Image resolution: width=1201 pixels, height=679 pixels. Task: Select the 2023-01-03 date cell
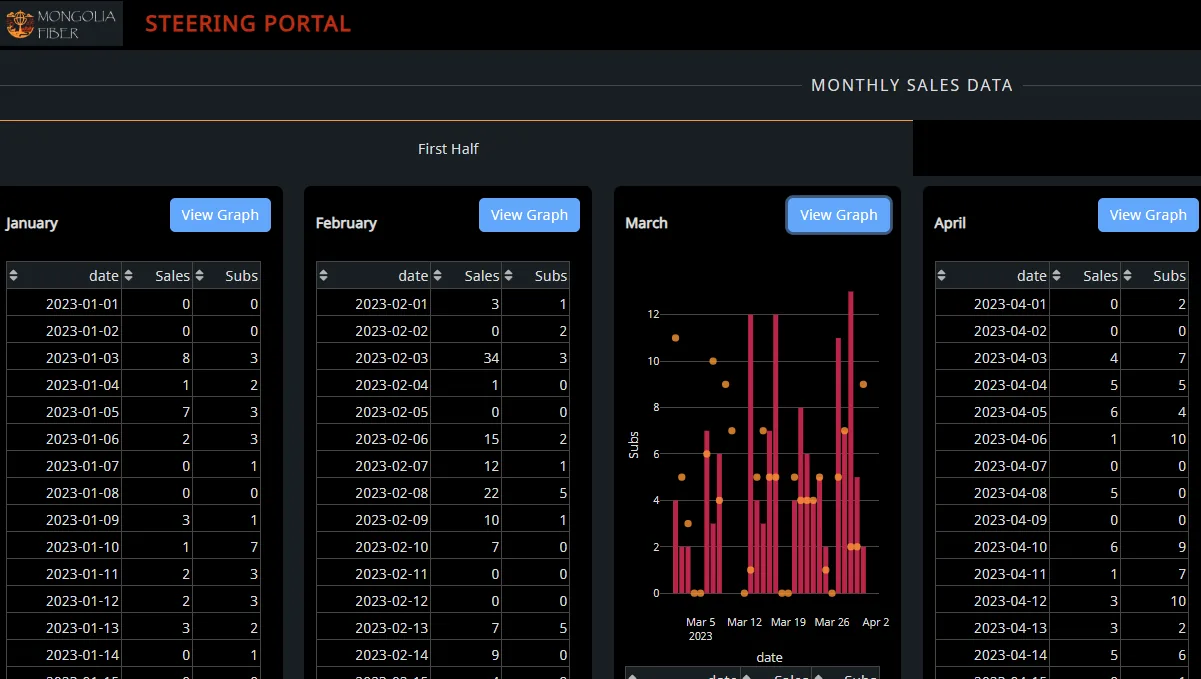click(65, 358)
